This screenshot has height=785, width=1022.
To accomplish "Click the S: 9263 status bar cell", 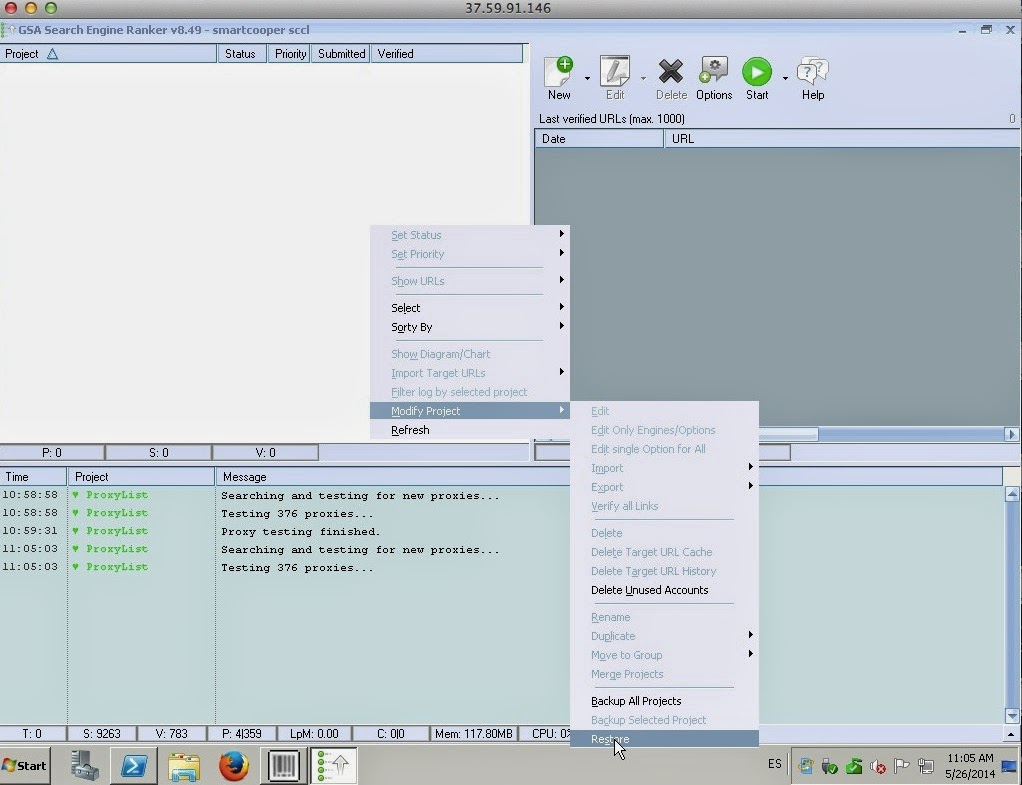I will [x=102, y=733].
